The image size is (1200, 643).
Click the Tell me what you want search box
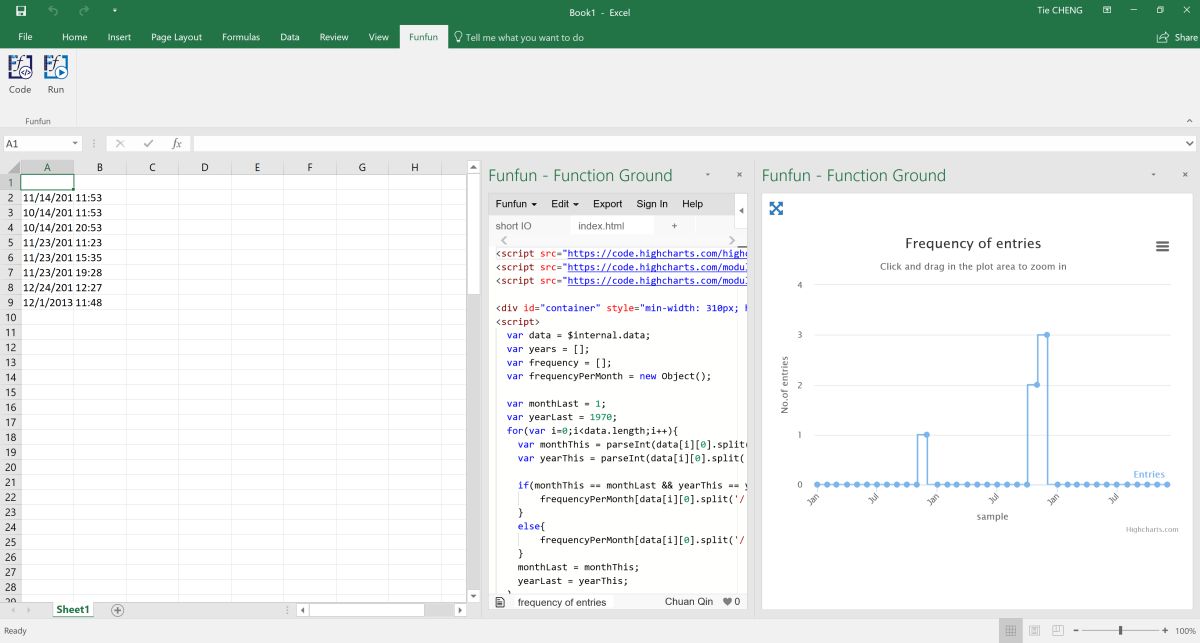(519, 37)
